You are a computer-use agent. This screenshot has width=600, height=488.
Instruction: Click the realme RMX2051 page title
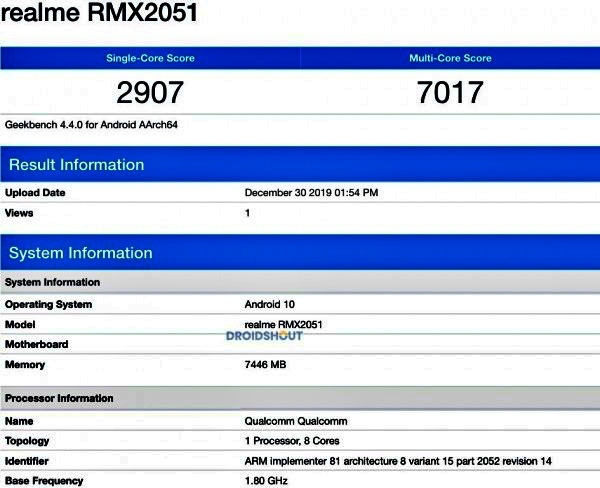click(99, 11)
